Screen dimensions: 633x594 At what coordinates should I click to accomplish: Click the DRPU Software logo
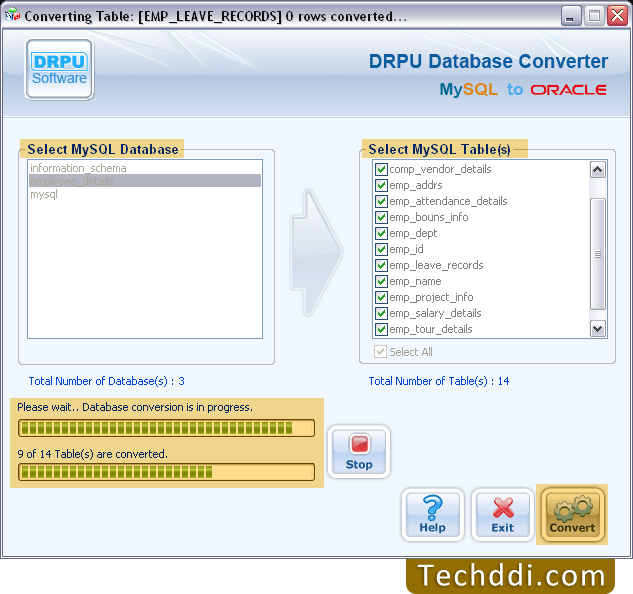point(60,69)
